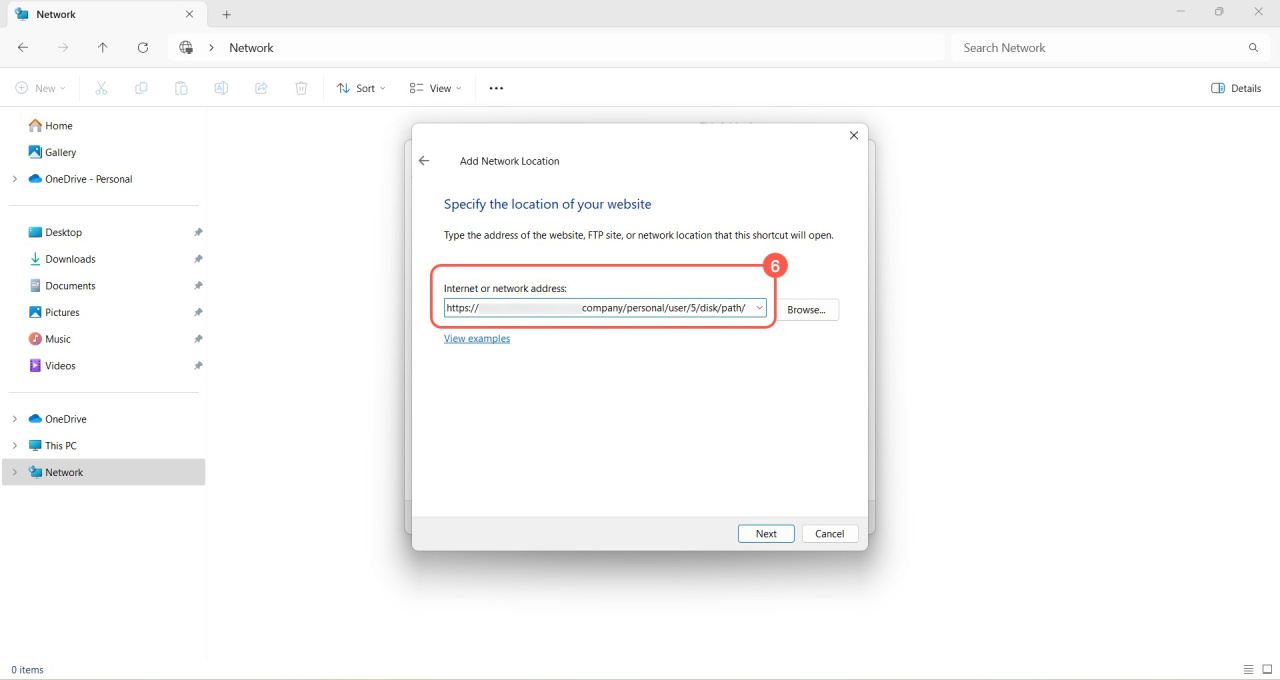The image size is (1280, 680).
Task: Switch to large thumbnails view in status bar
Action: (1267, 670)
